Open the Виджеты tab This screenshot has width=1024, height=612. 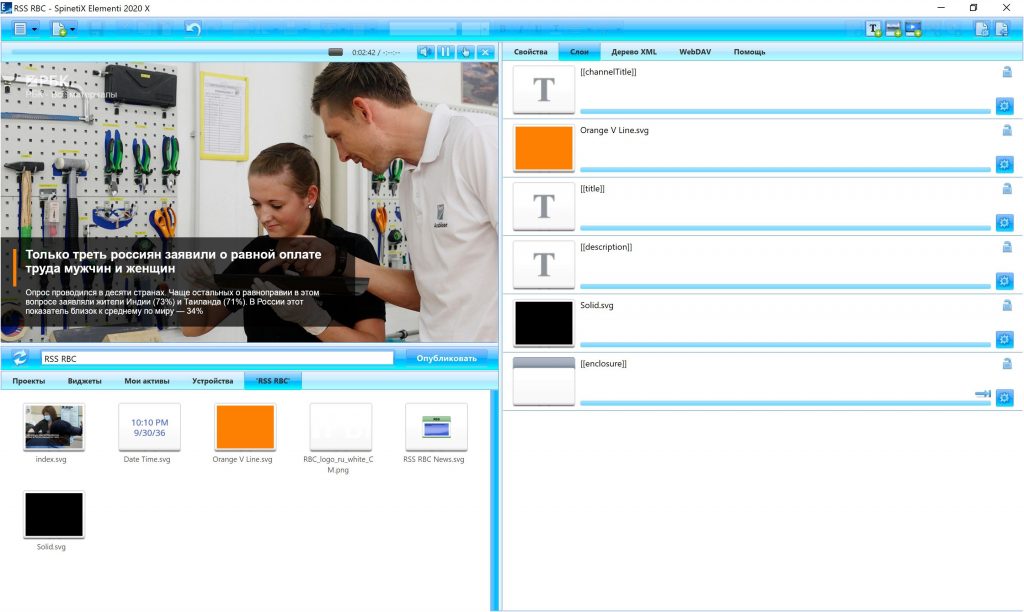coord(84,381)
